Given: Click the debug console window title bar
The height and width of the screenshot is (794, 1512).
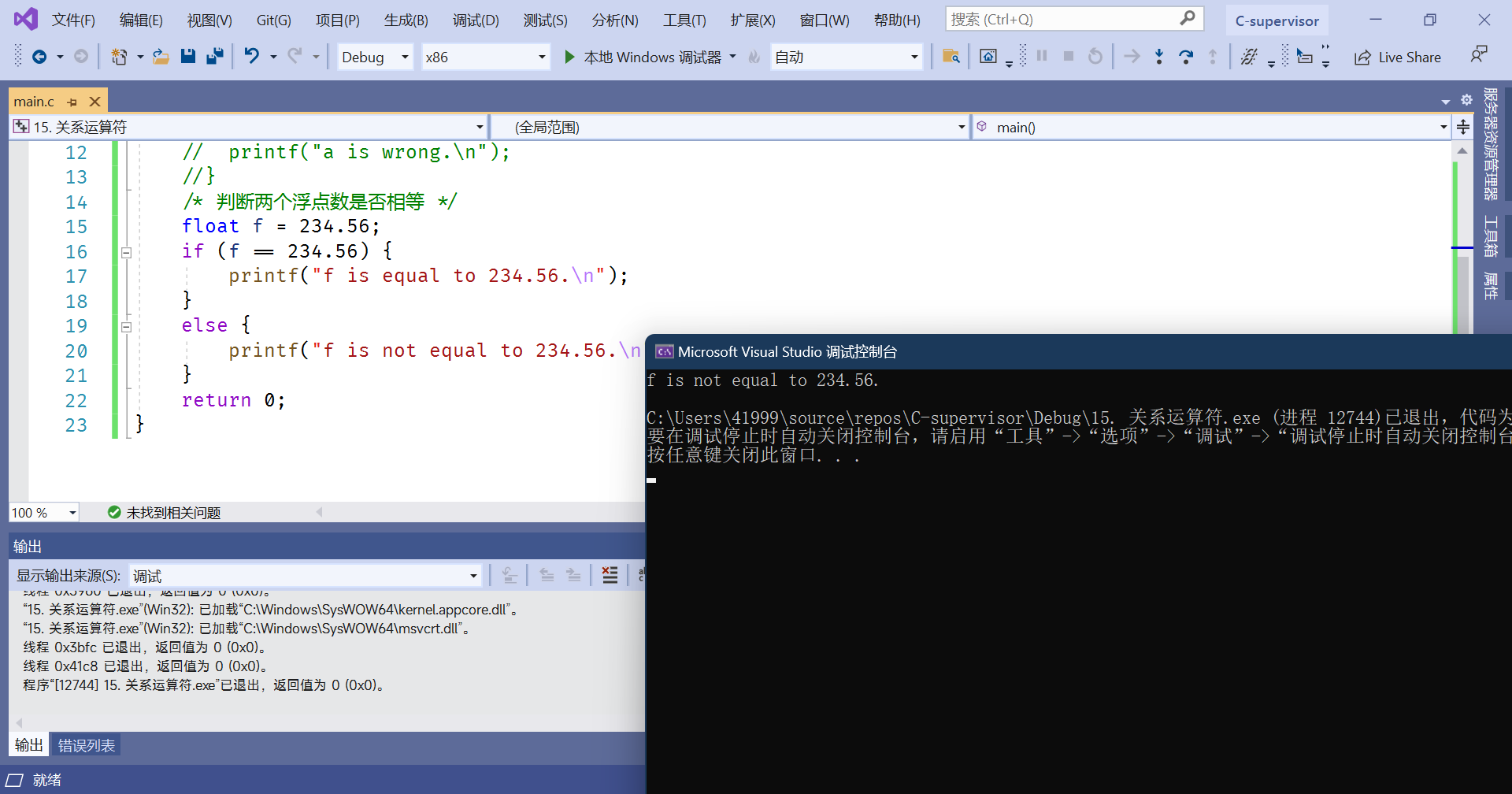Looking at the screenshot, I should click(1079, 352).
